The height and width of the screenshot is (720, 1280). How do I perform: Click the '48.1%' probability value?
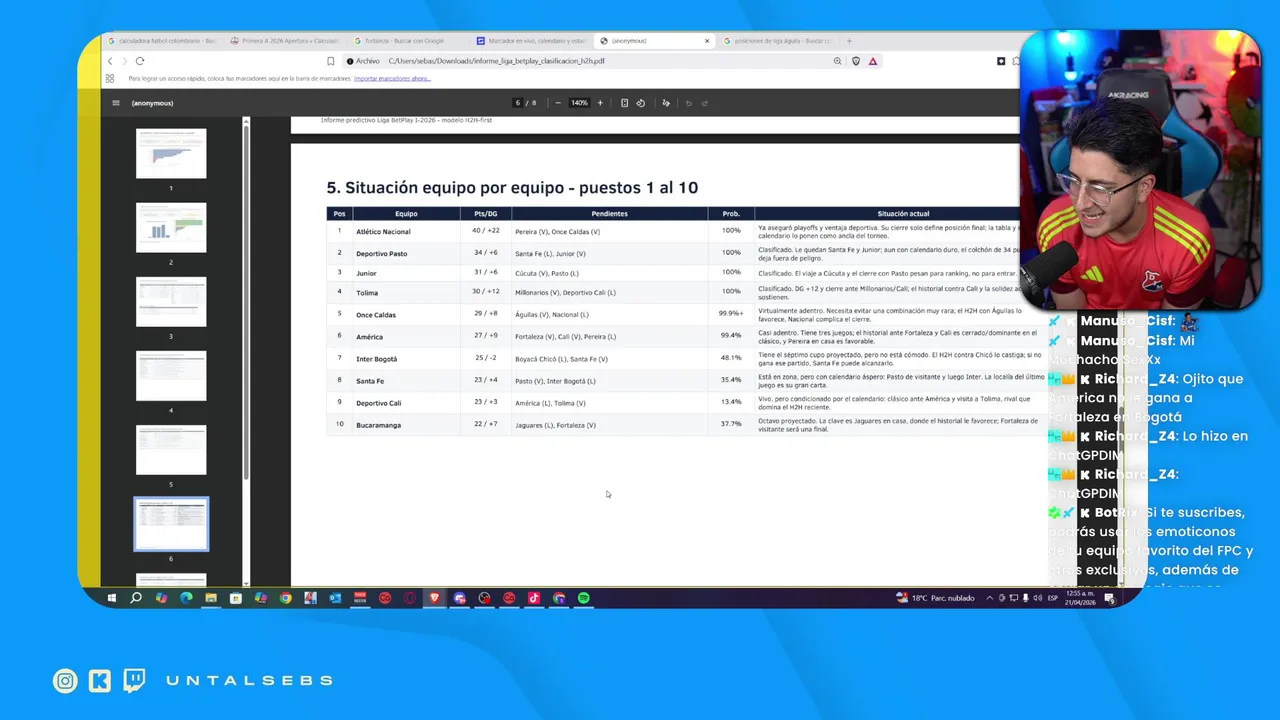click(x=731, y=358)
